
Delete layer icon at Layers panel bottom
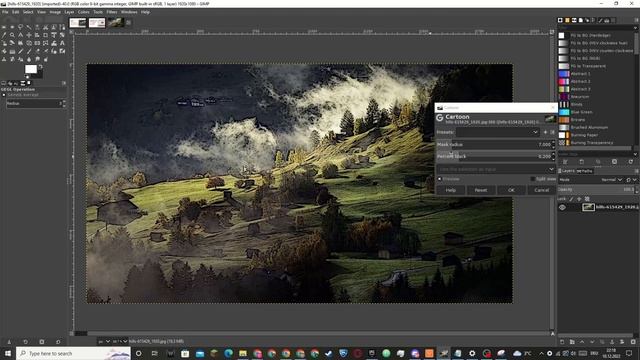pyautogui.click(x=633, y=342)
